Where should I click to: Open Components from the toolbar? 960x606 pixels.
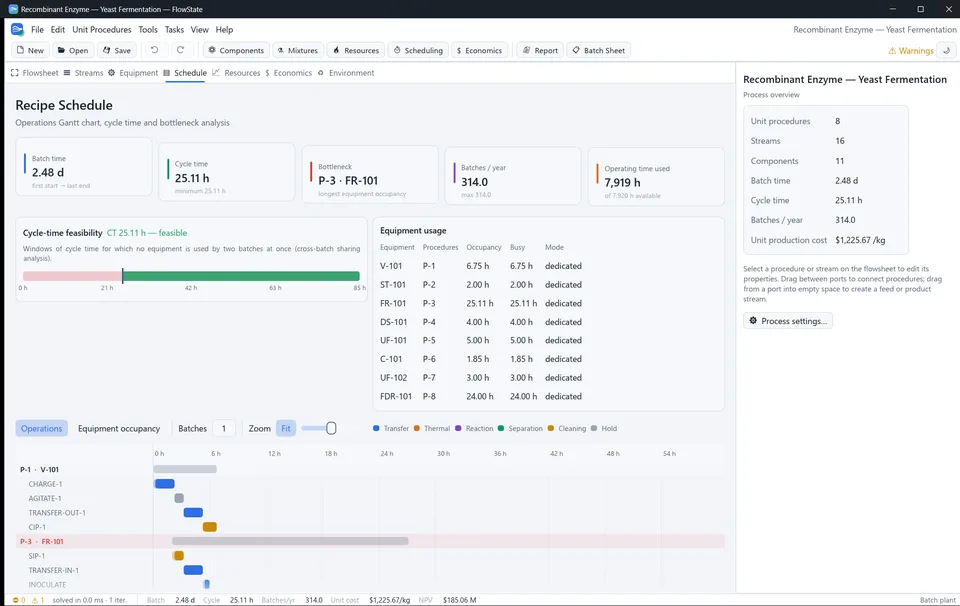pyautogui.click(x=236, y=50)
